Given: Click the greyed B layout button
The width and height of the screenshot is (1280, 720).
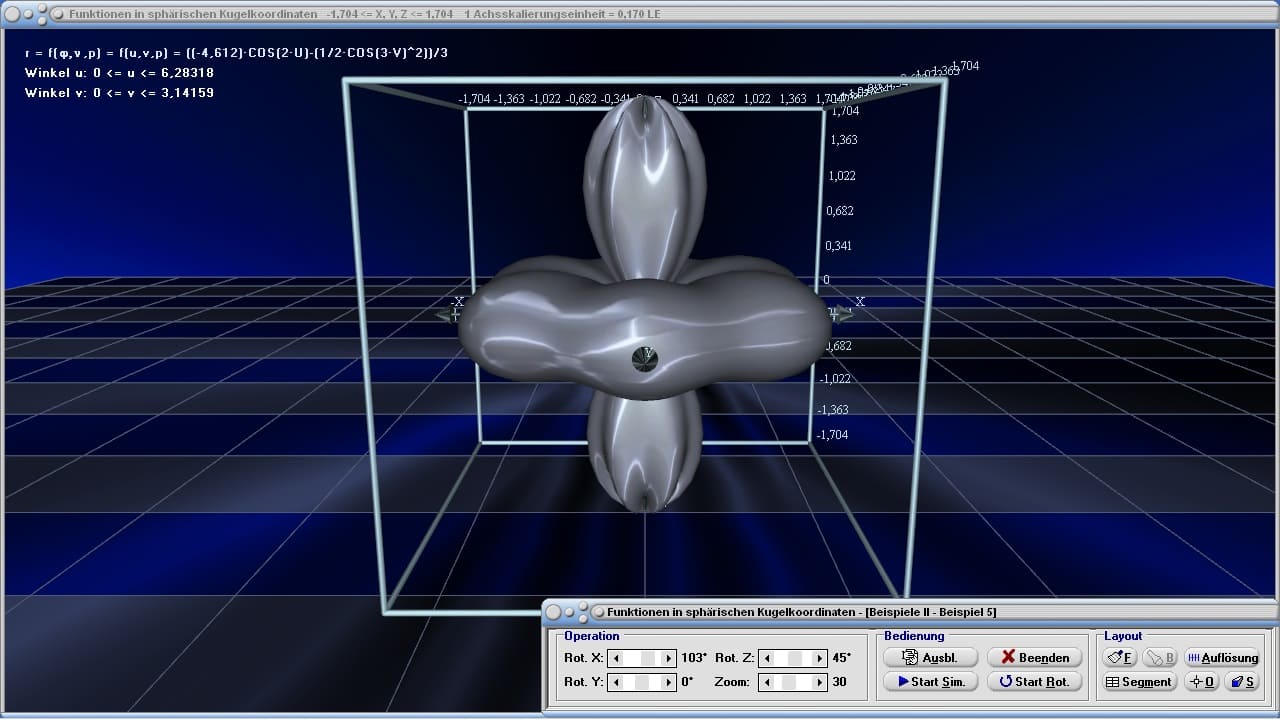Looking at the screenshot, I should pos(1160,657).
